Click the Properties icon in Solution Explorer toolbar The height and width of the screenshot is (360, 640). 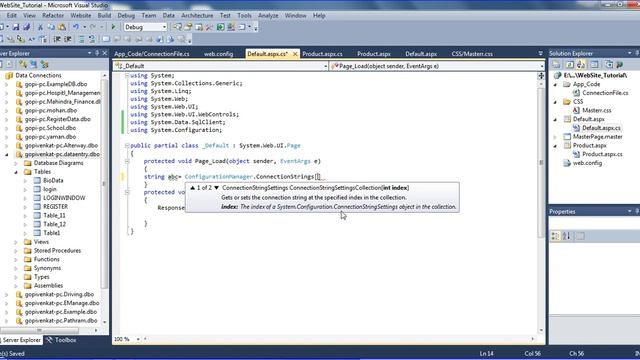[556, 64]
